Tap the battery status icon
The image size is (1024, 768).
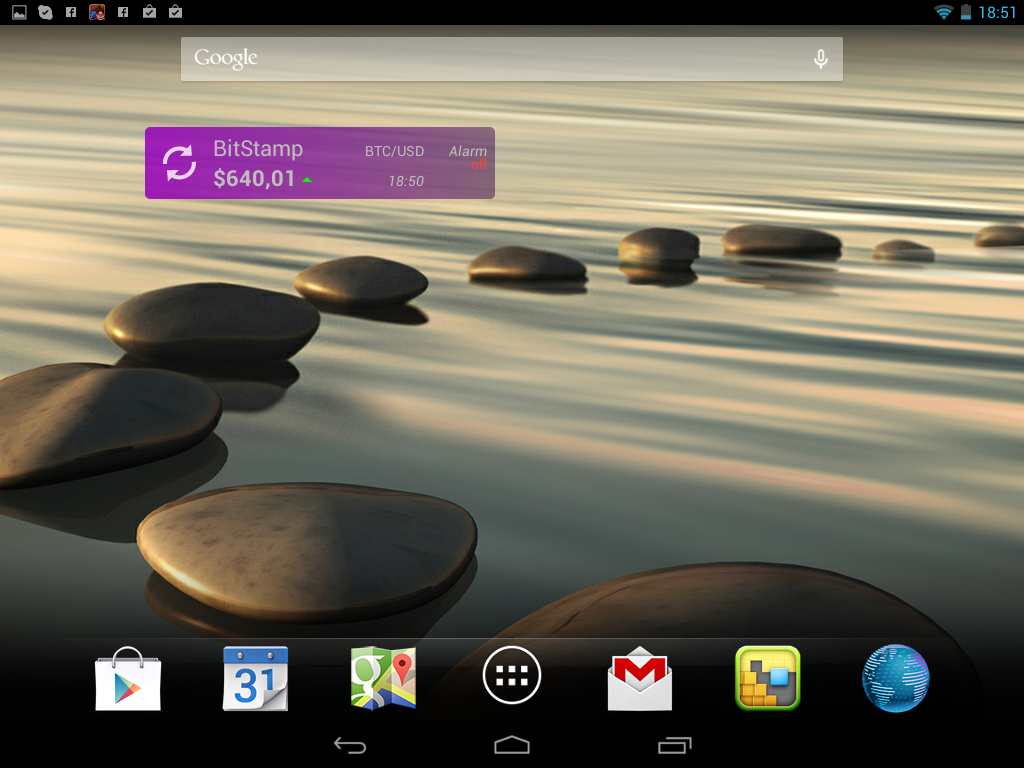coord(966,12)
